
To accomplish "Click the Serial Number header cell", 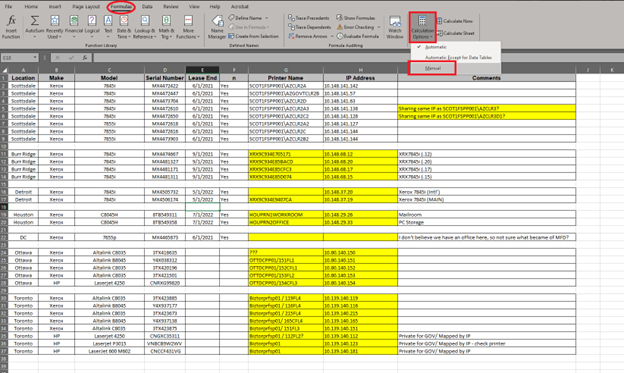I will click(x=165, y=78).
